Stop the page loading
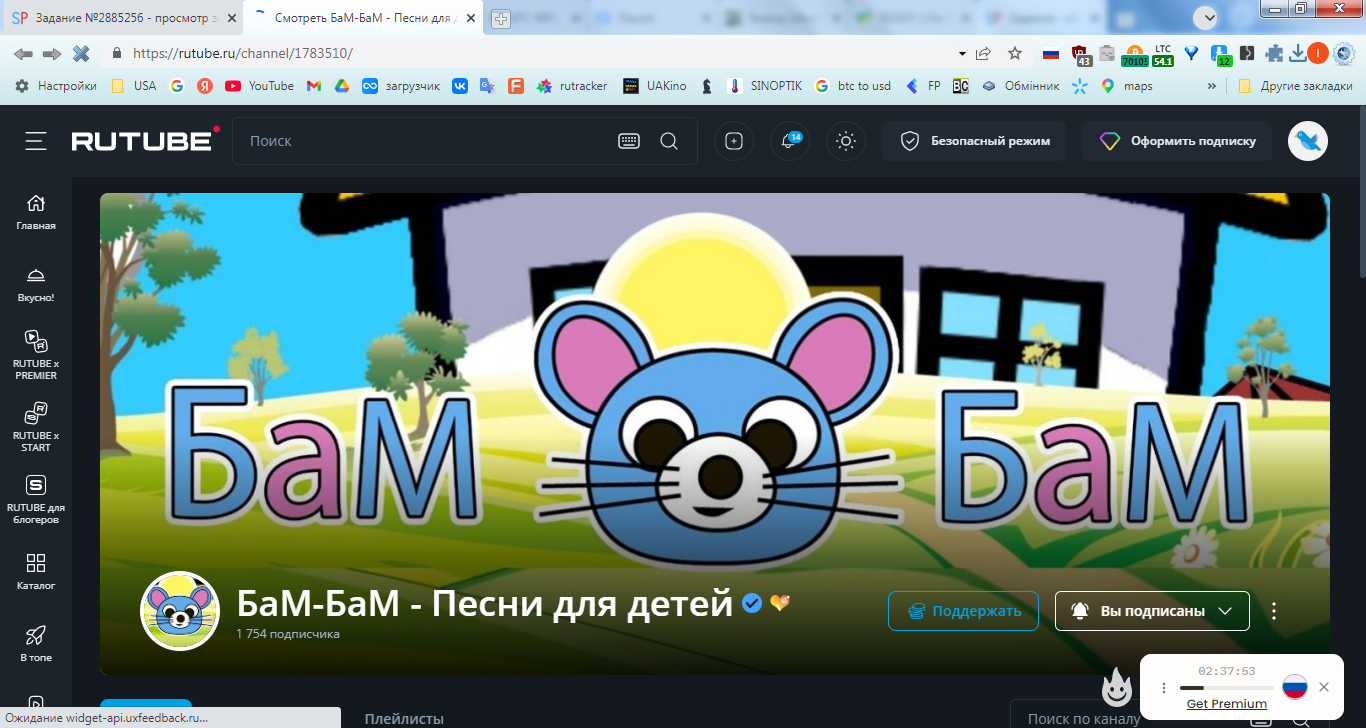The image size is (1366, 728). pos(81,53)
